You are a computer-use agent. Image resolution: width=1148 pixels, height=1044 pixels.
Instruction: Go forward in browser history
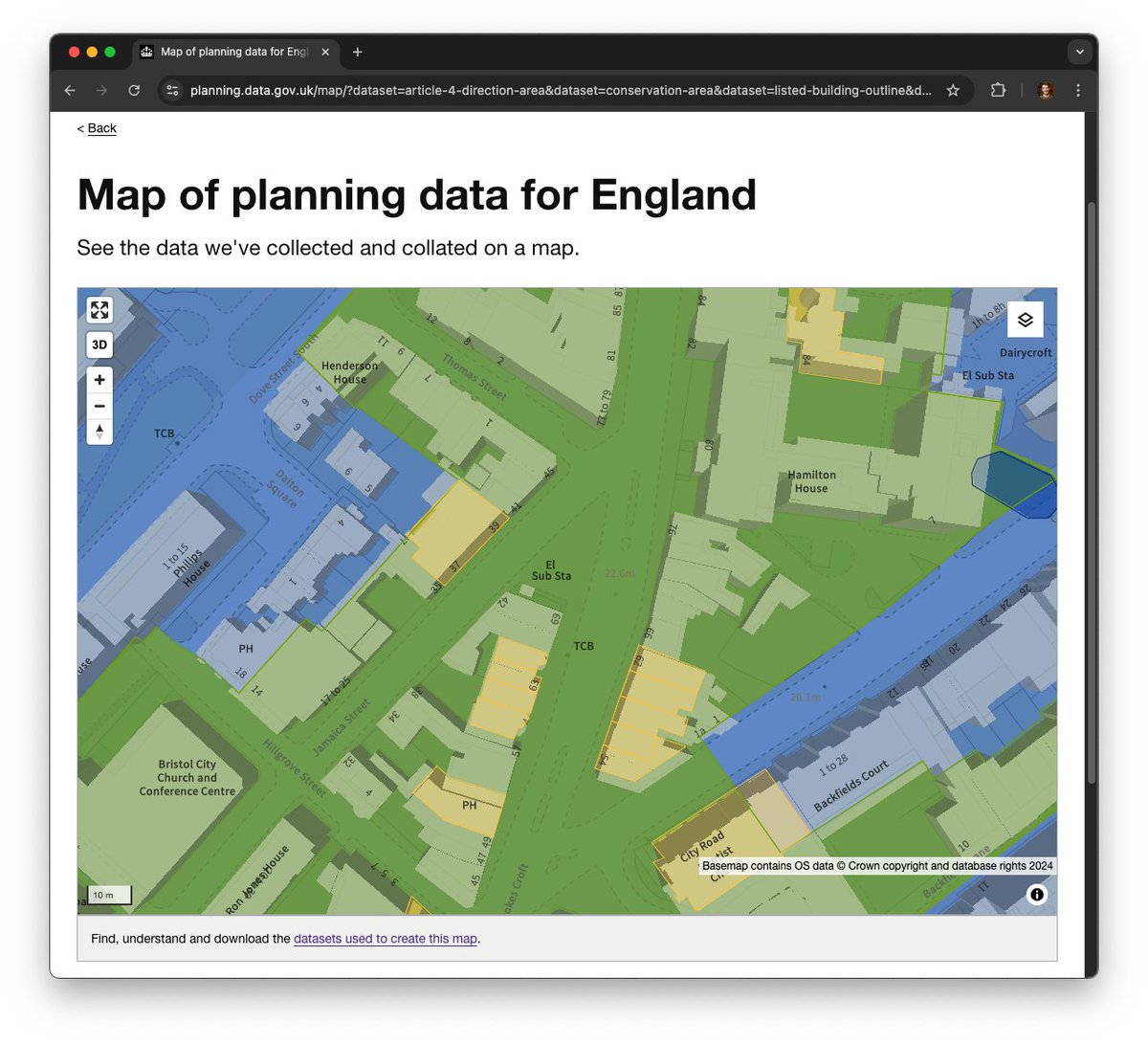(101, 90)
